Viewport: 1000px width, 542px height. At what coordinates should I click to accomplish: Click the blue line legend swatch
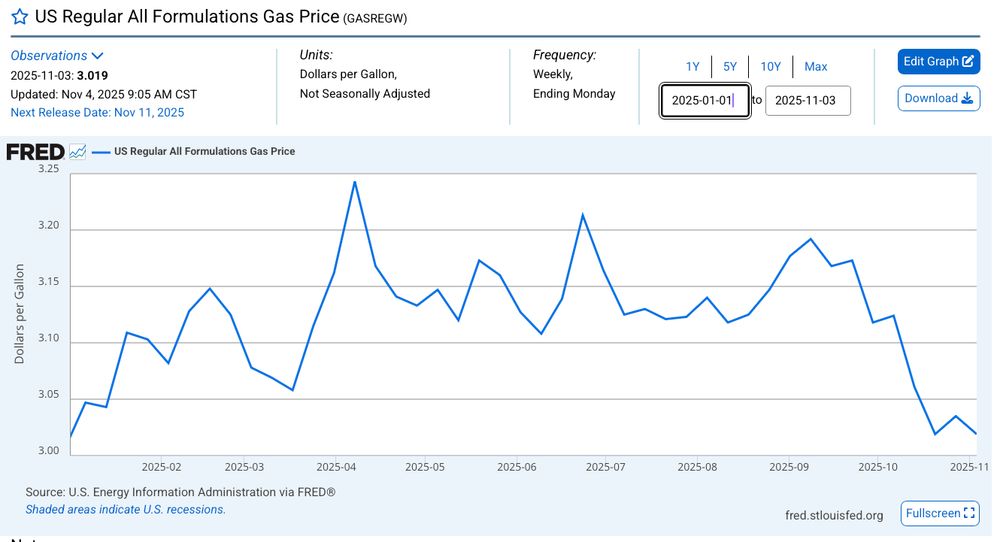point(100,152)
